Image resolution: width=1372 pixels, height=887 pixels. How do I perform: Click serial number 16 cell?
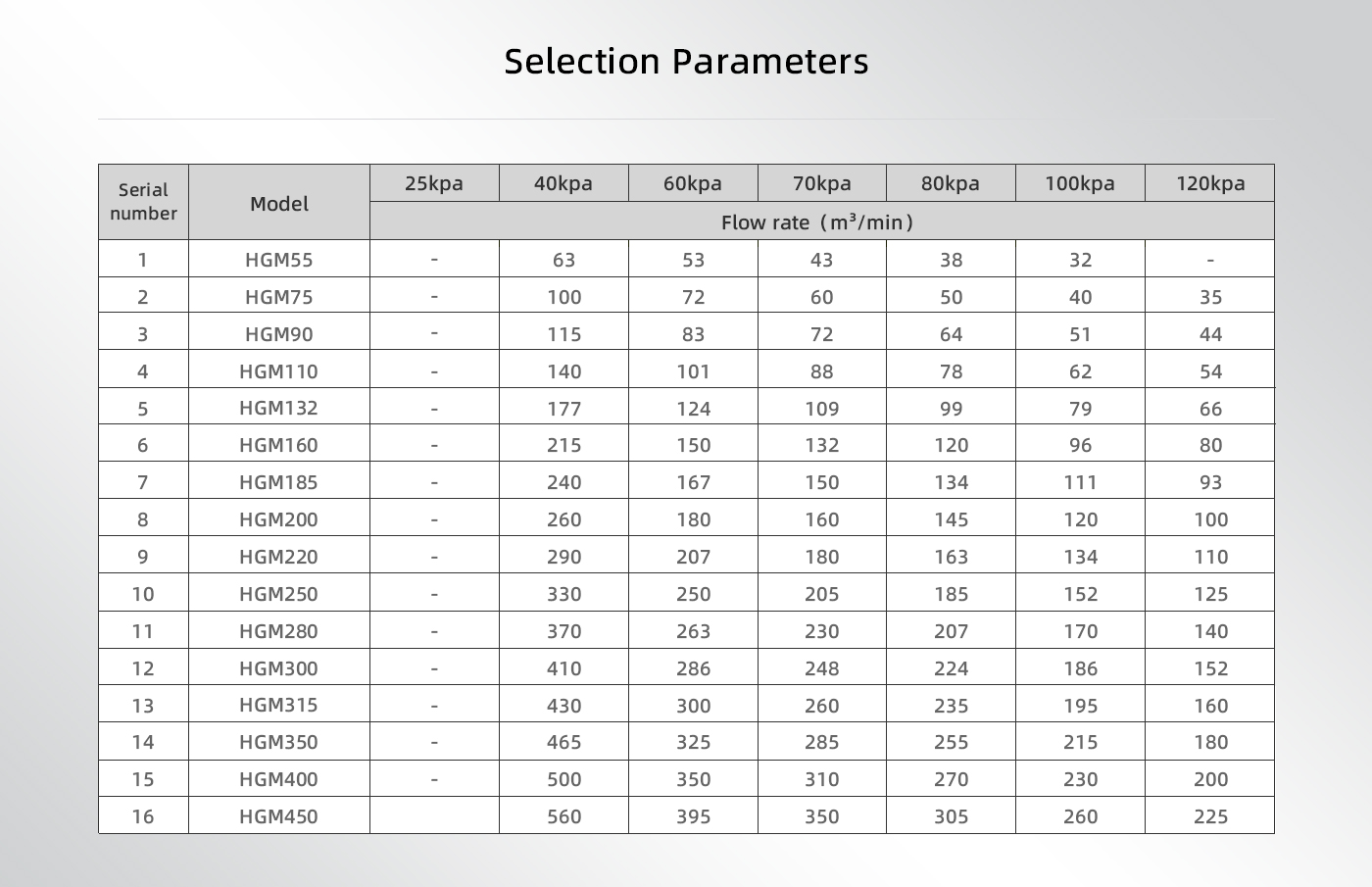[143, 816]
